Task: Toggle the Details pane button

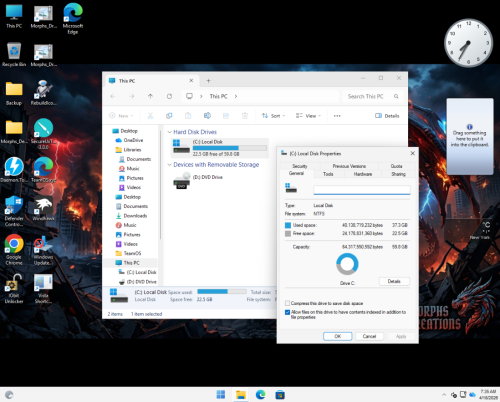Action: tap(387, 116)
